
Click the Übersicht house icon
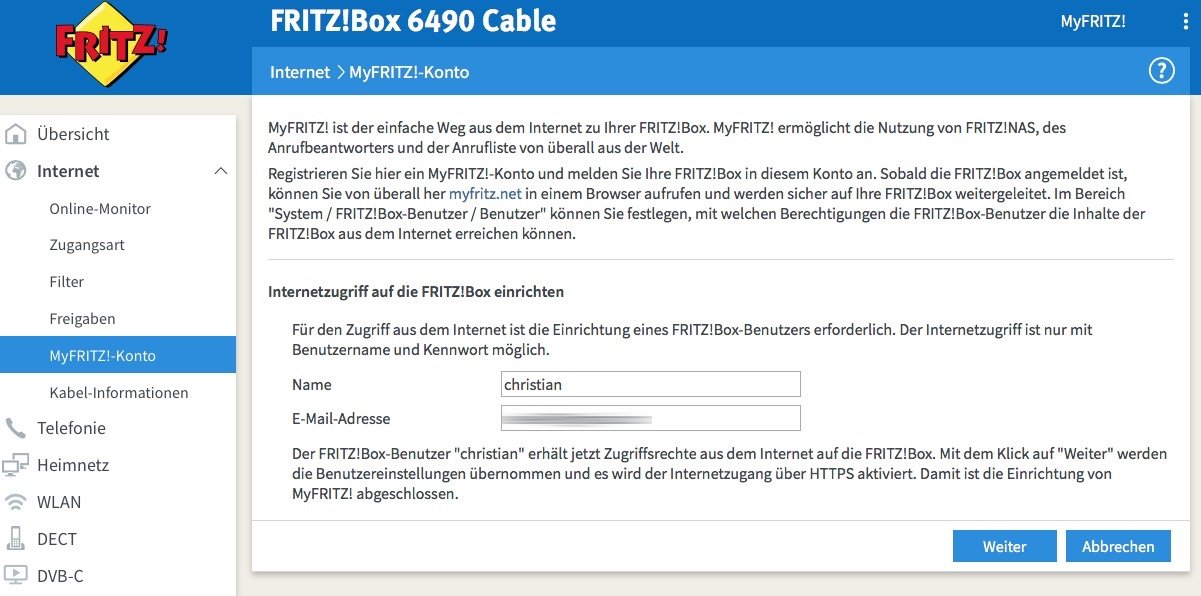click(x=15, y=134)
